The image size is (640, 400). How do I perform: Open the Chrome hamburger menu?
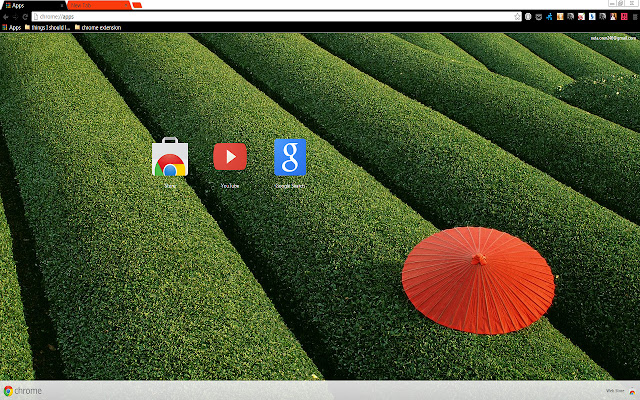pyautogui.click(x=634, y=17)
